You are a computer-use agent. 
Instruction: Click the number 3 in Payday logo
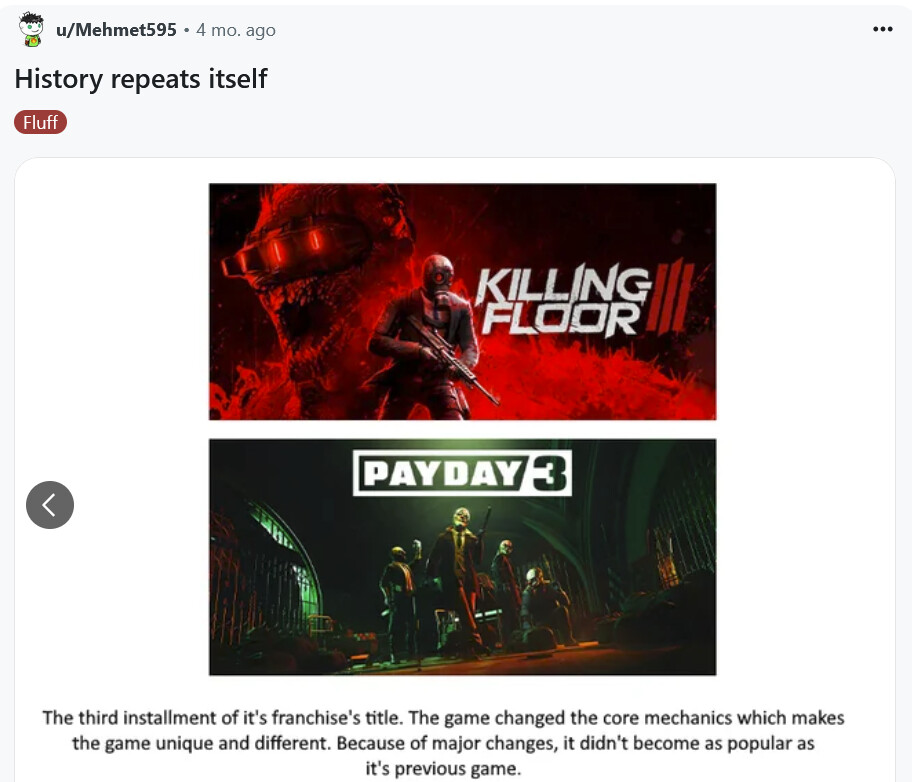pyautogui.click(x=550, y=473)
